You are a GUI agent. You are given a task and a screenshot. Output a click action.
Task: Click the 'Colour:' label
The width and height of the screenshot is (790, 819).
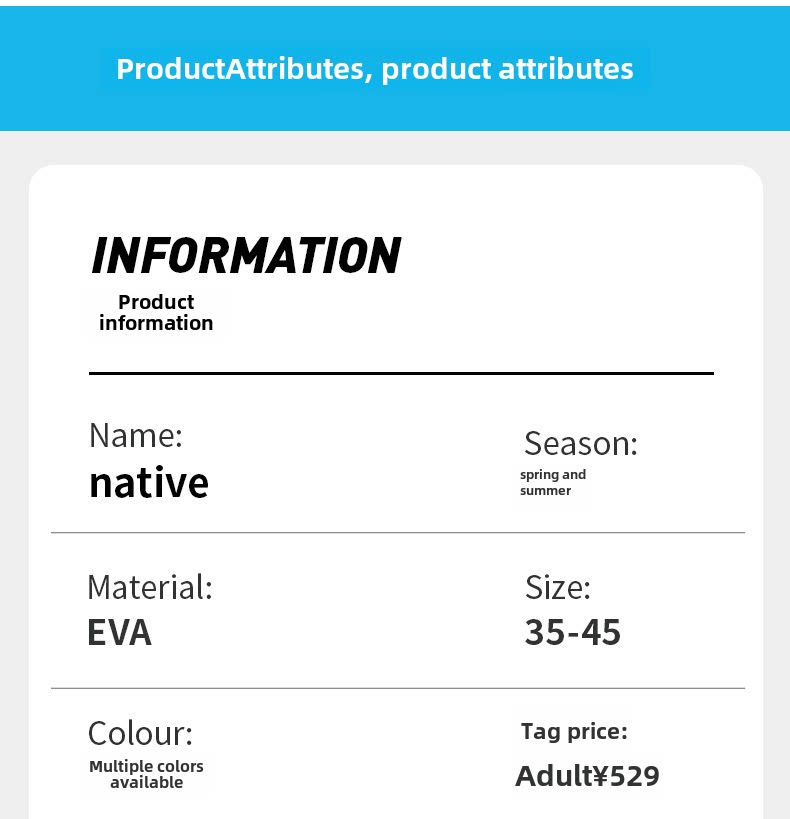140,733
